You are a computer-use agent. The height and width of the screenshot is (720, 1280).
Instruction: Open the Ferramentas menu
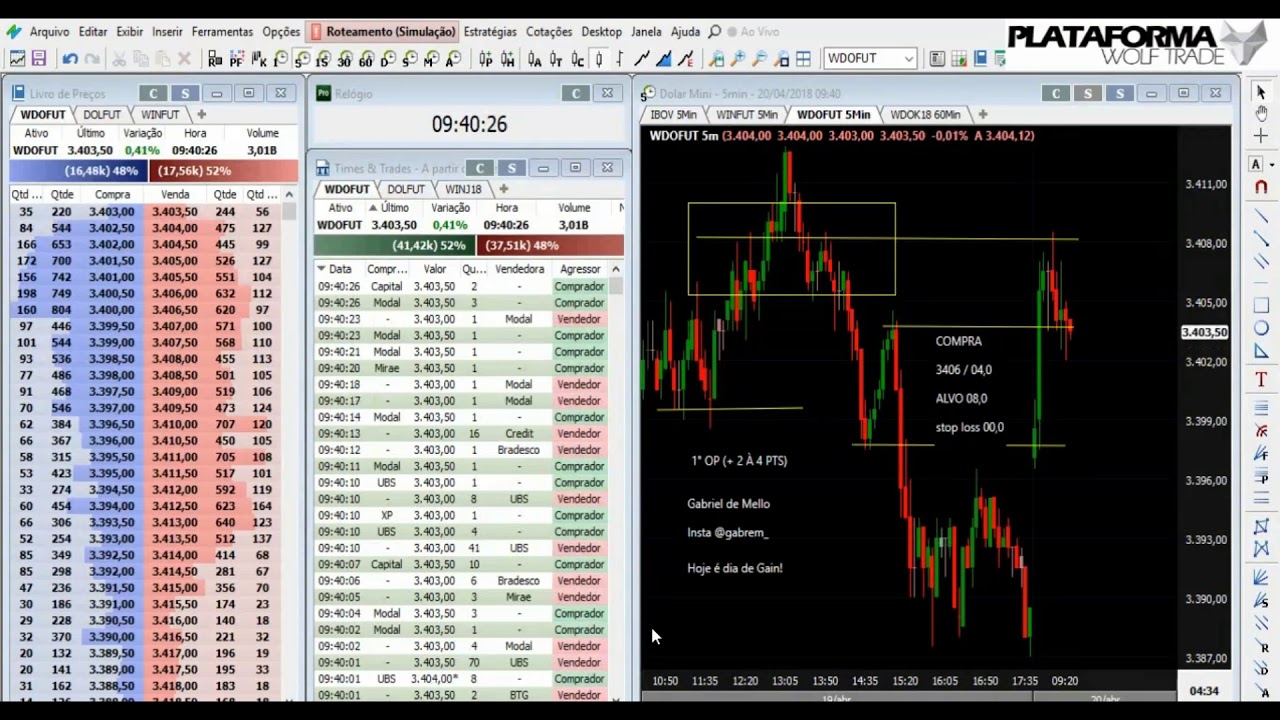pos(222,32)
